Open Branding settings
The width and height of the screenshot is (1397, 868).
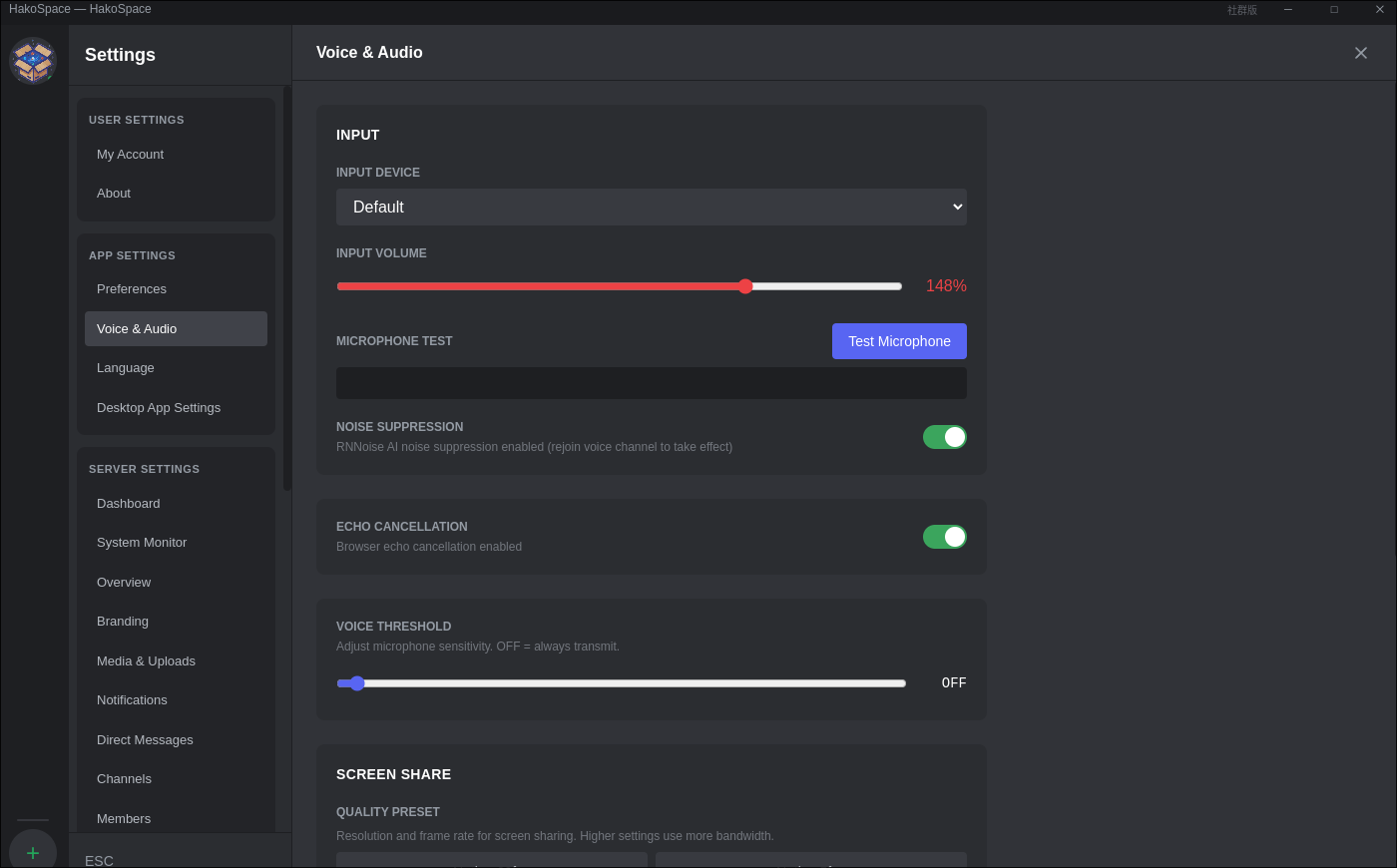tap(122, 621)
